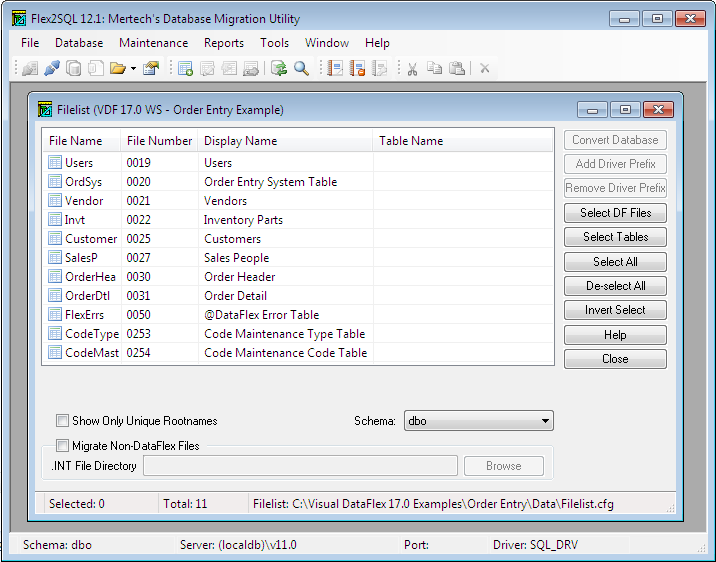716x562 pixels.
Task: Click the database connect plug icon
Action: click(x=51, y=68)
